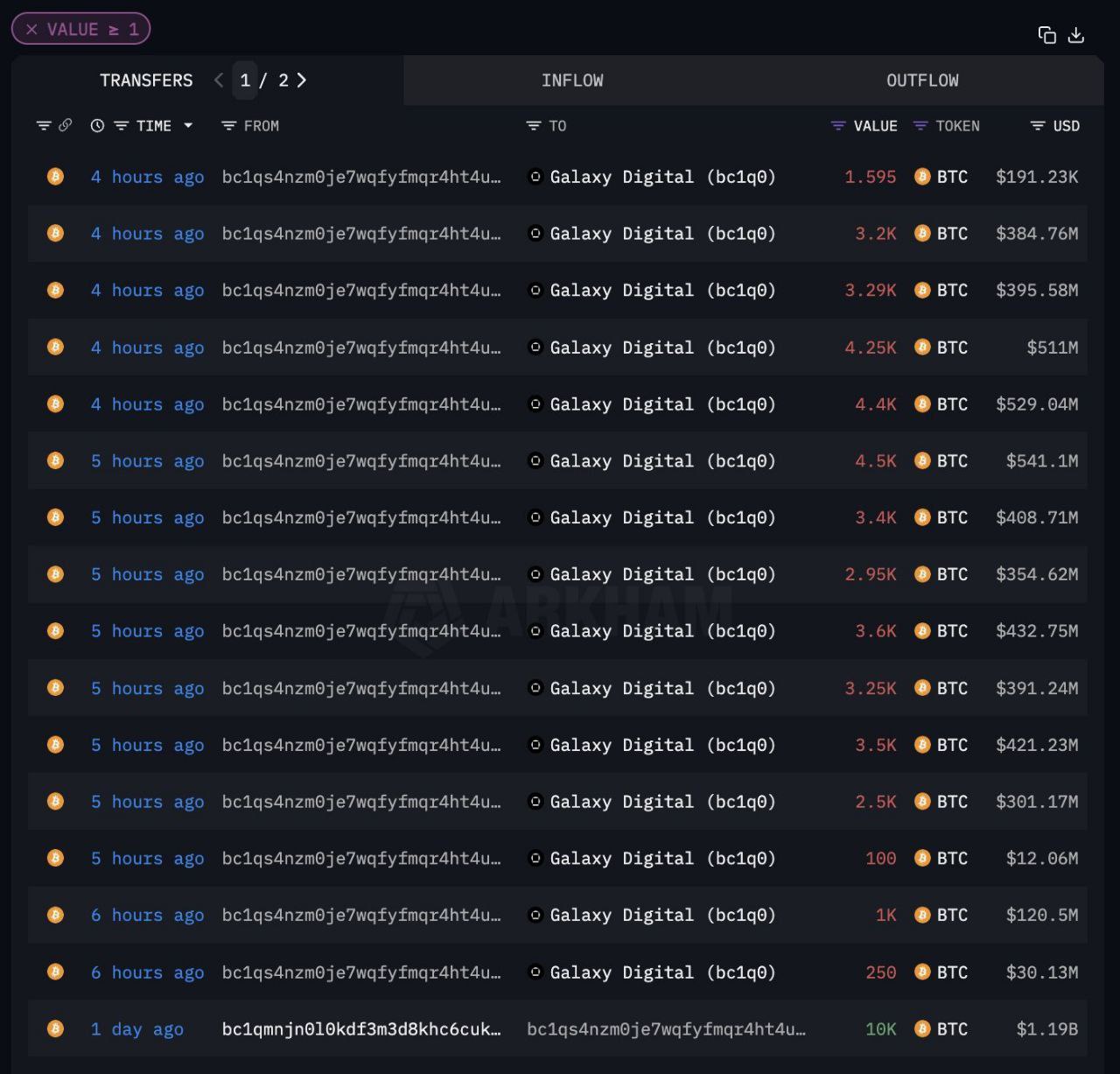1120x1074 pixels.
Task: Go to the previous page arrow
Action: [x=219, y=81]
